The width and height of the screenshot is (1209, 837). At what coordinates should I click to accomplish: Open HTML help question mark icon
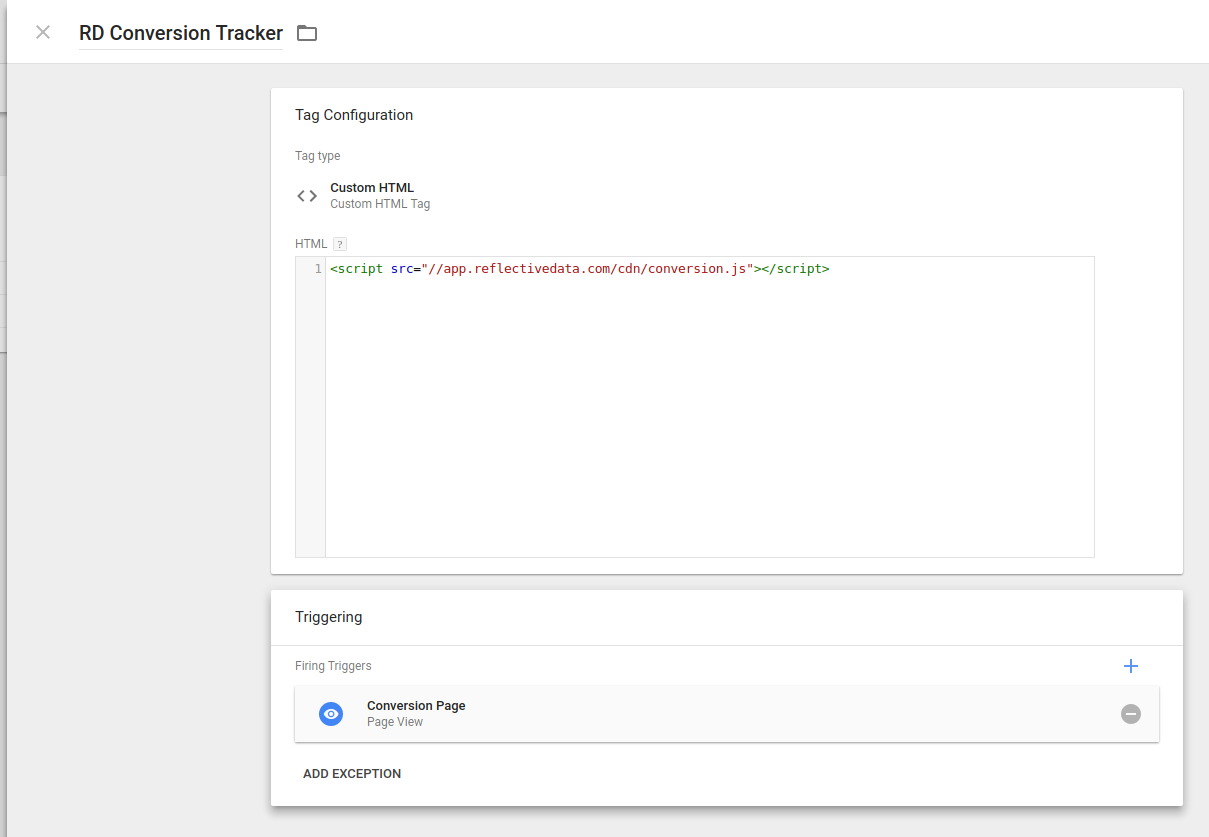(340, 244)
